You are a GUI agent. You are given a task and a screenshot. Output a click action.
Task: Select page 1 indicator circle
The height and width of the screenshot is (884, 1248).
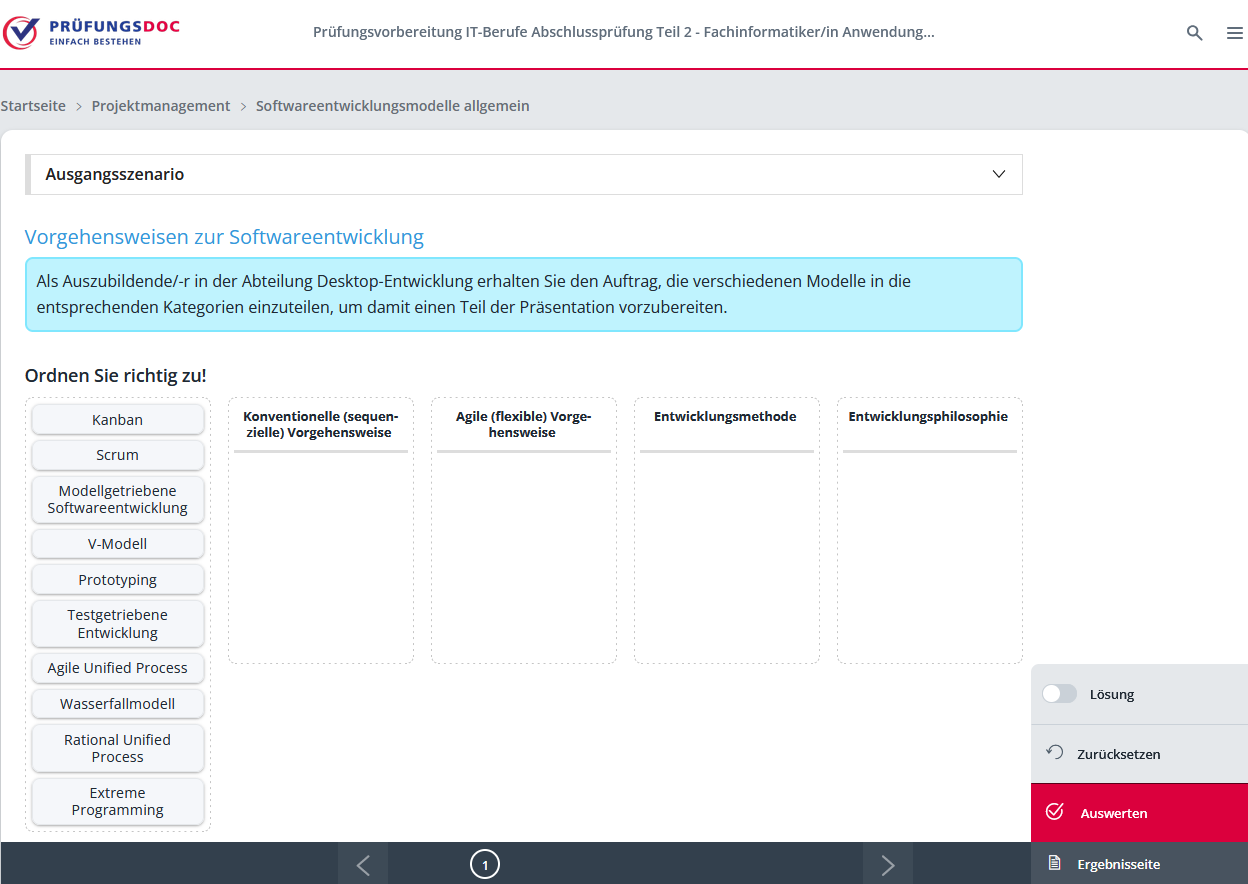tap(485, 865)
